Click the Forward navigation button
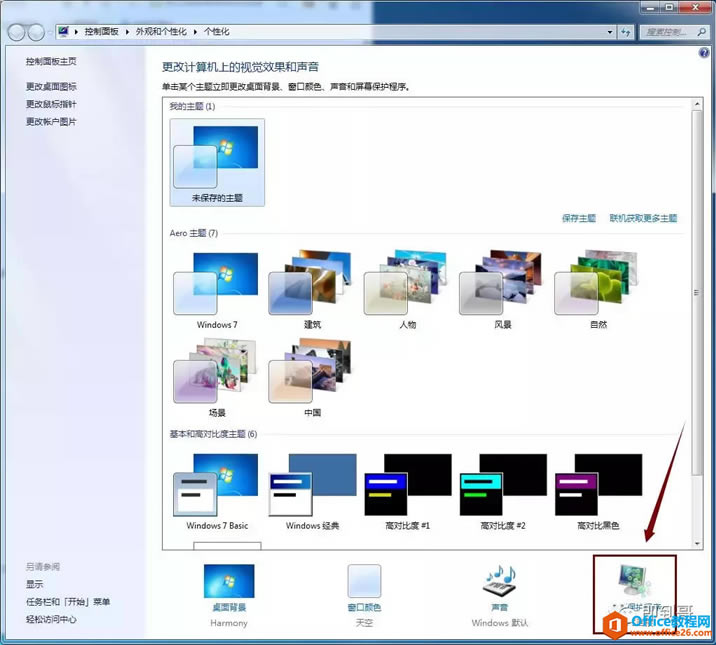The width and height of the screenshot is (716, 645). (36, 32)
